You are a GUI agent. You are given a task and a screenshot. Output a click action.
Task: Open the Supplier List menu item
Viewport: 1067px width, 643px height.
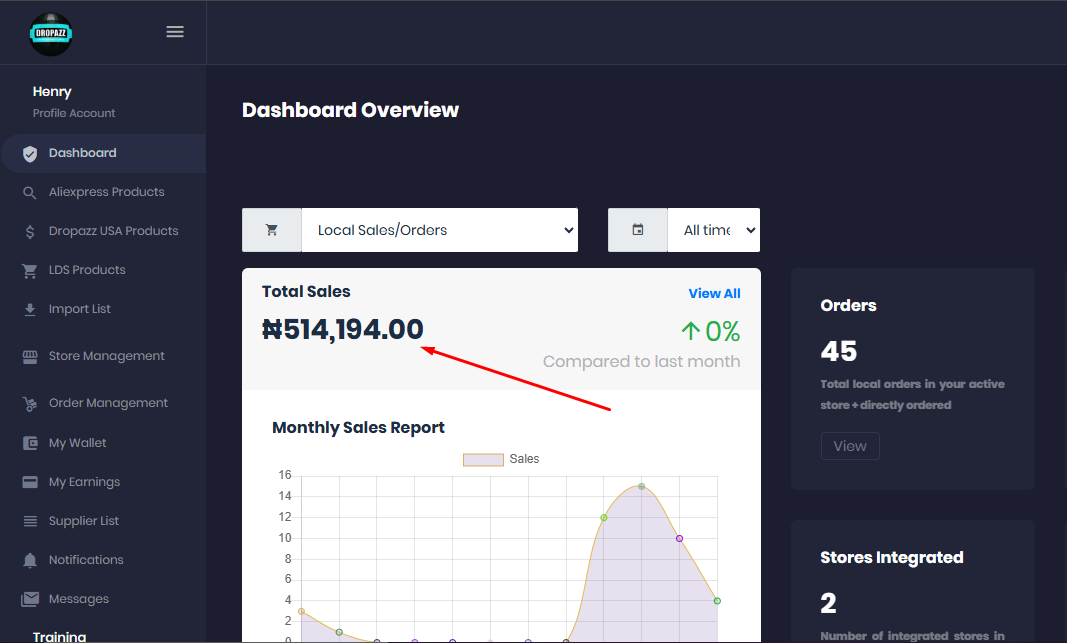[84, 521]
